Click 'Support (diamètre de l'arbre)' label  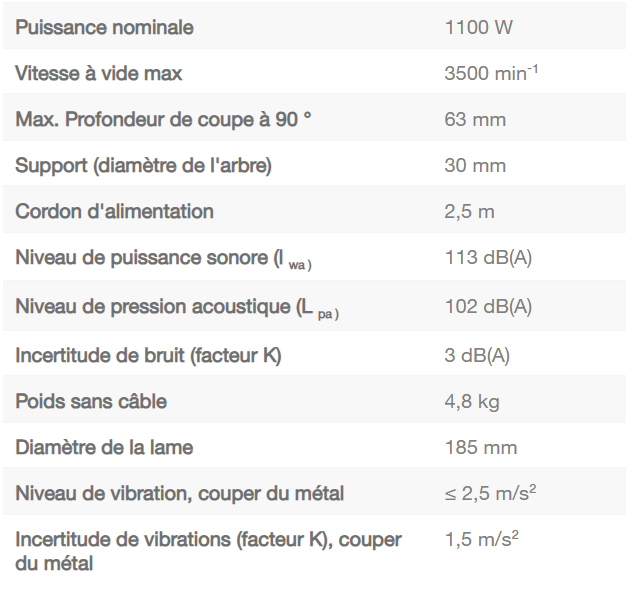pos(143,166)
